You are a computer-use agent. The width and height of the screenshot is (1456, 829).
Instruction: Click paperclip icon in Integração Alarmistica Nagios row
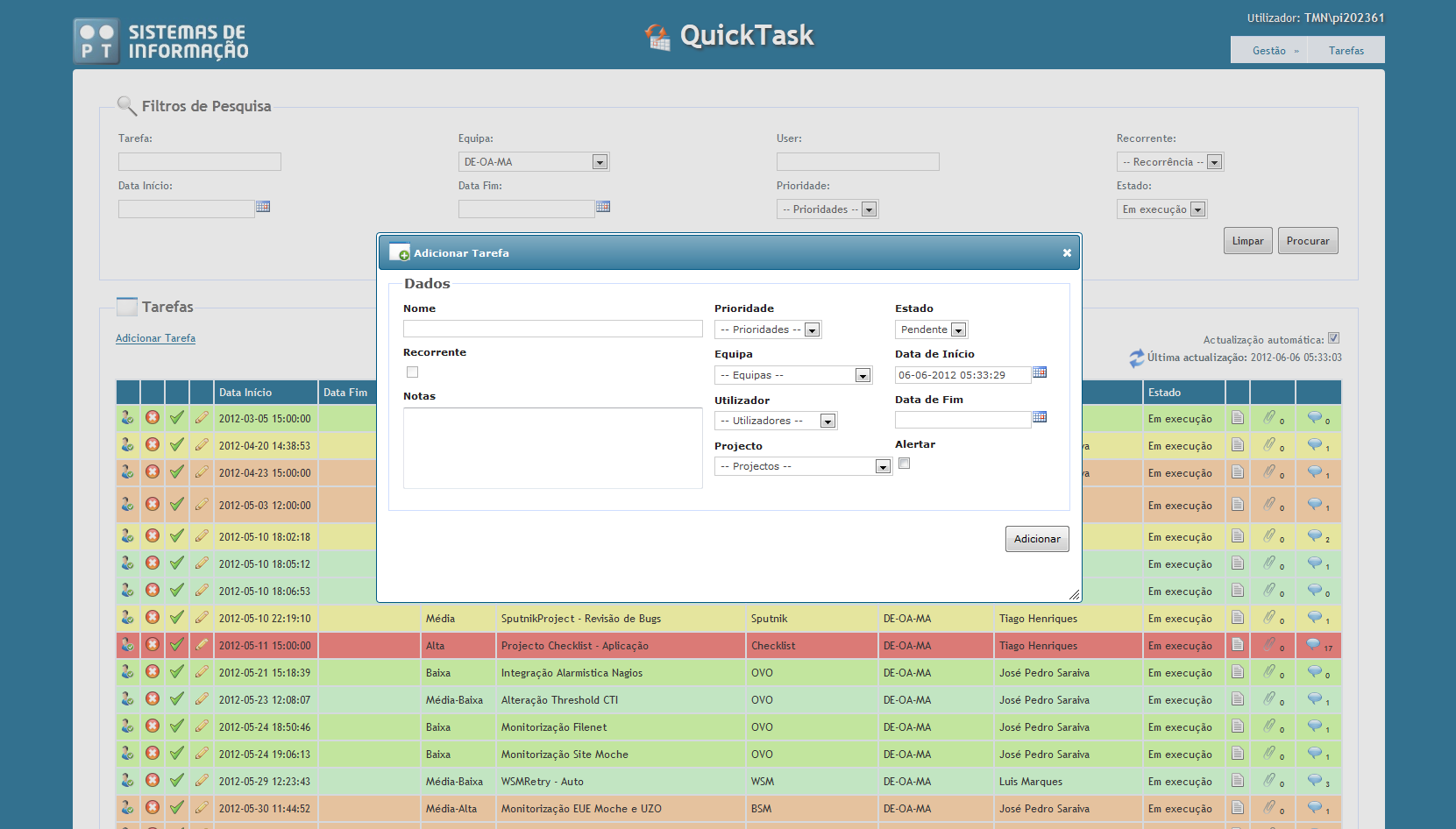pyautogui.click(x=1269, y=671)
